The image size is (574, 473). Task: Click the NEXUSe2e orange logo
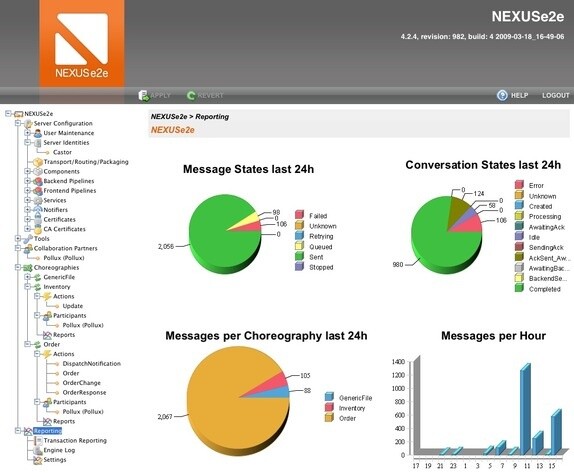point(82,43)
